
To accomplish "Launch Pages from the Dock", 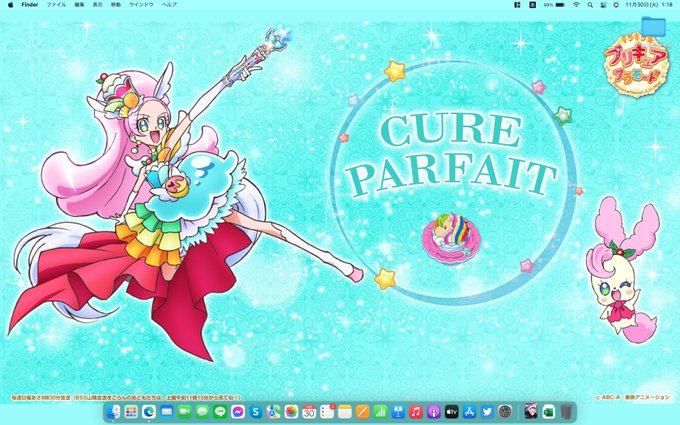I will point(362,412).
